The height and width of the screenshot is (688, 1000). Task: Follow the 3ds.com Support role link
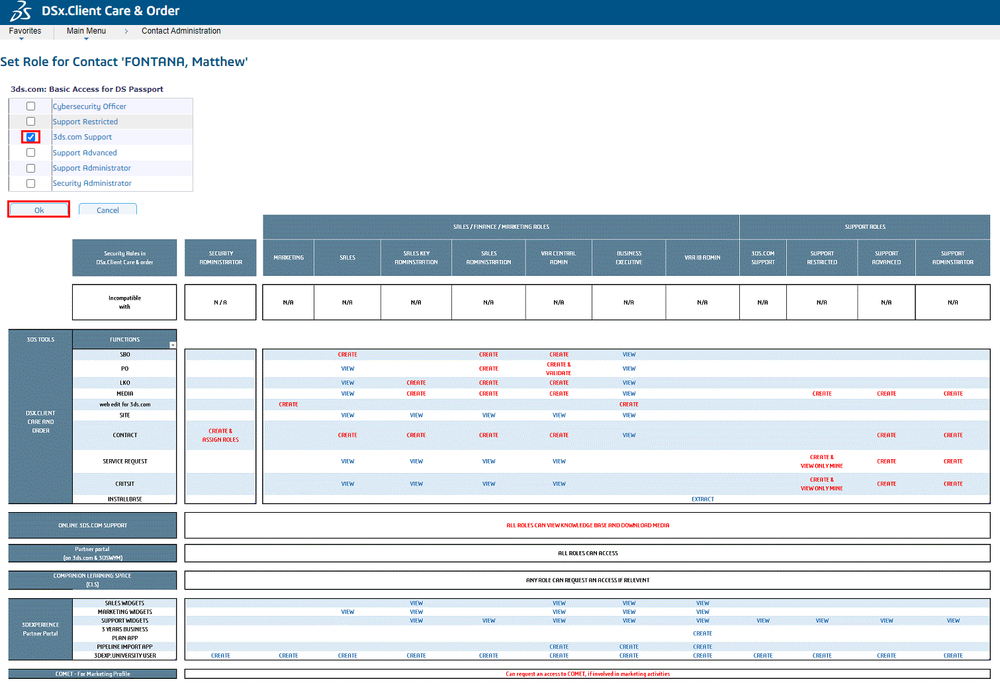click(x=82, y=137)
